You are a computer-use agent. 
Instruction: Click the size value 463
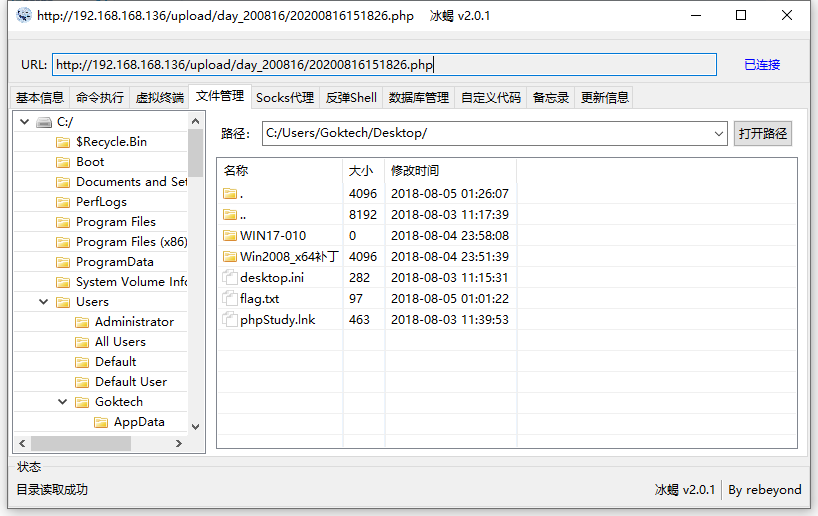(x=359, y=319)
